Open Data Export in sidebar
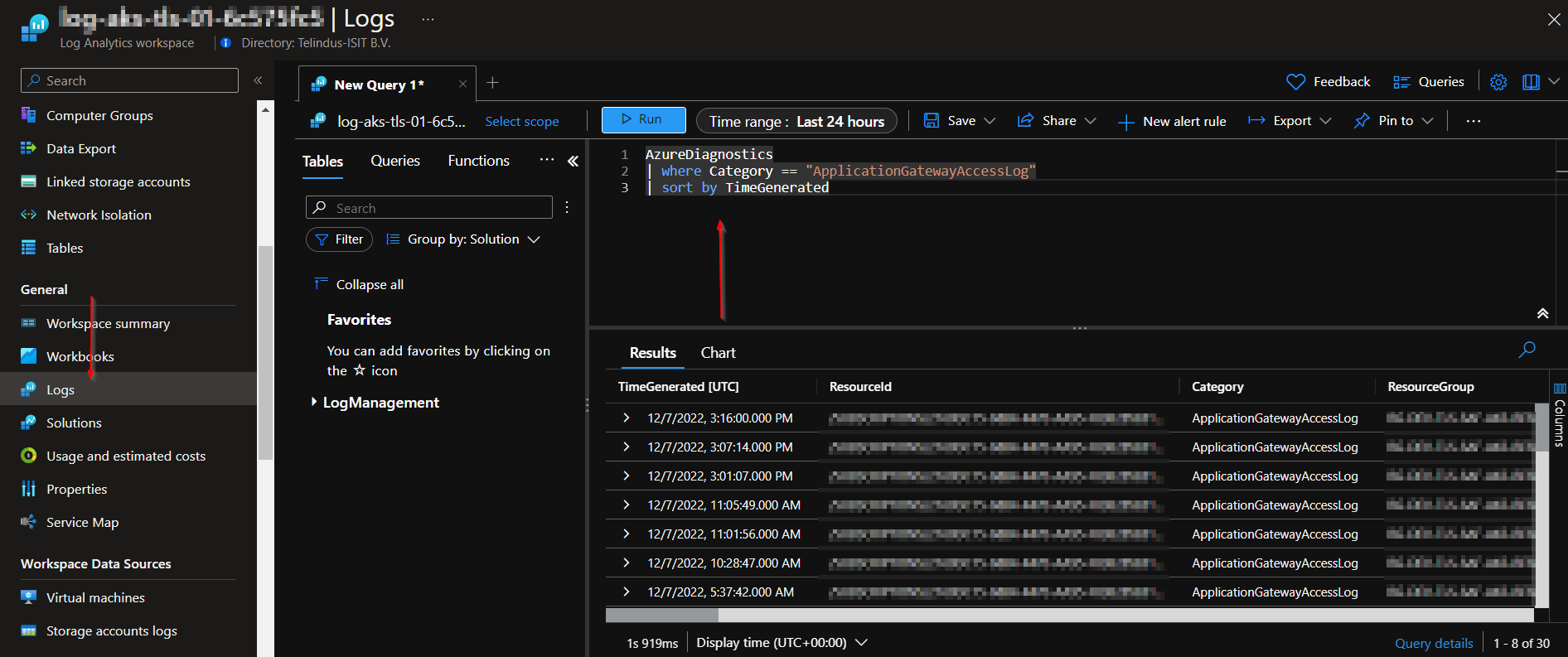1568x657 pixels. click(81, 148)
